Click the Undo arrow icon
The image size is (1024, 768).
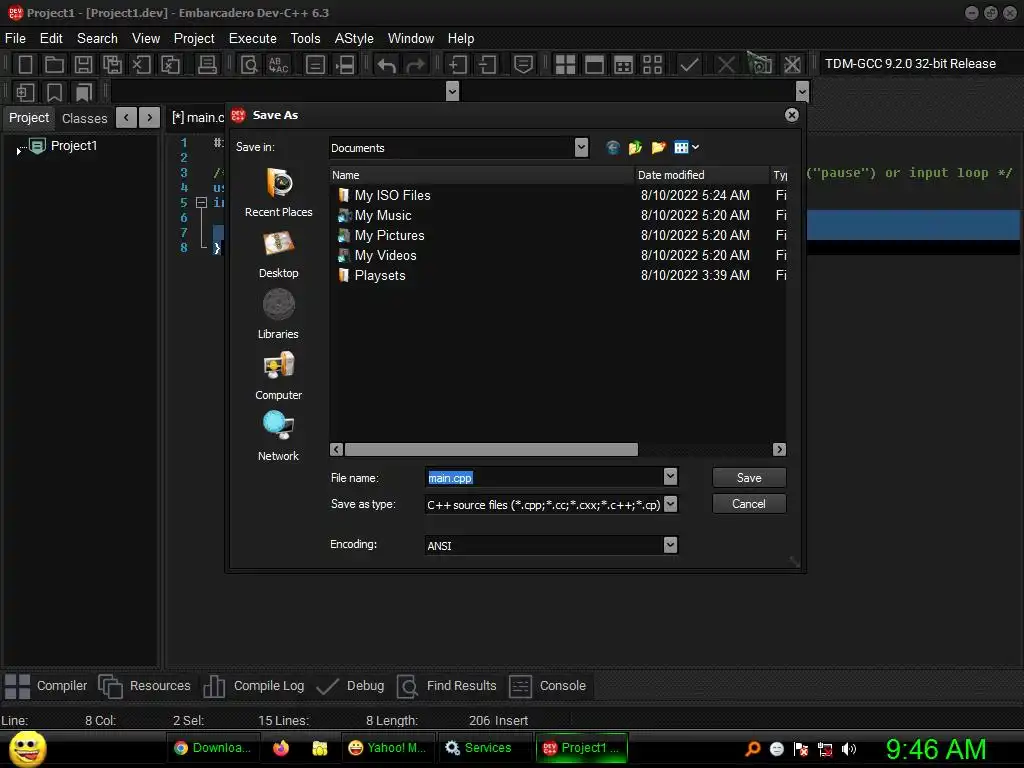[x=387, y=64]
